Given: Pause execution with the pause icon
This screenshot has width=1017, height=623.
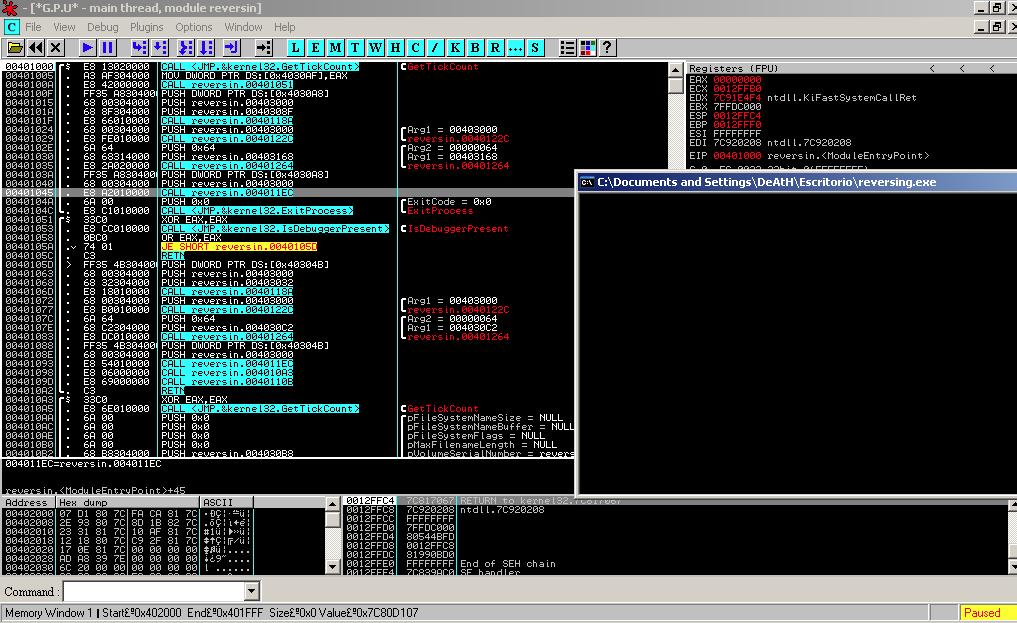Looking at the screenshot, I should click(107, 48).
